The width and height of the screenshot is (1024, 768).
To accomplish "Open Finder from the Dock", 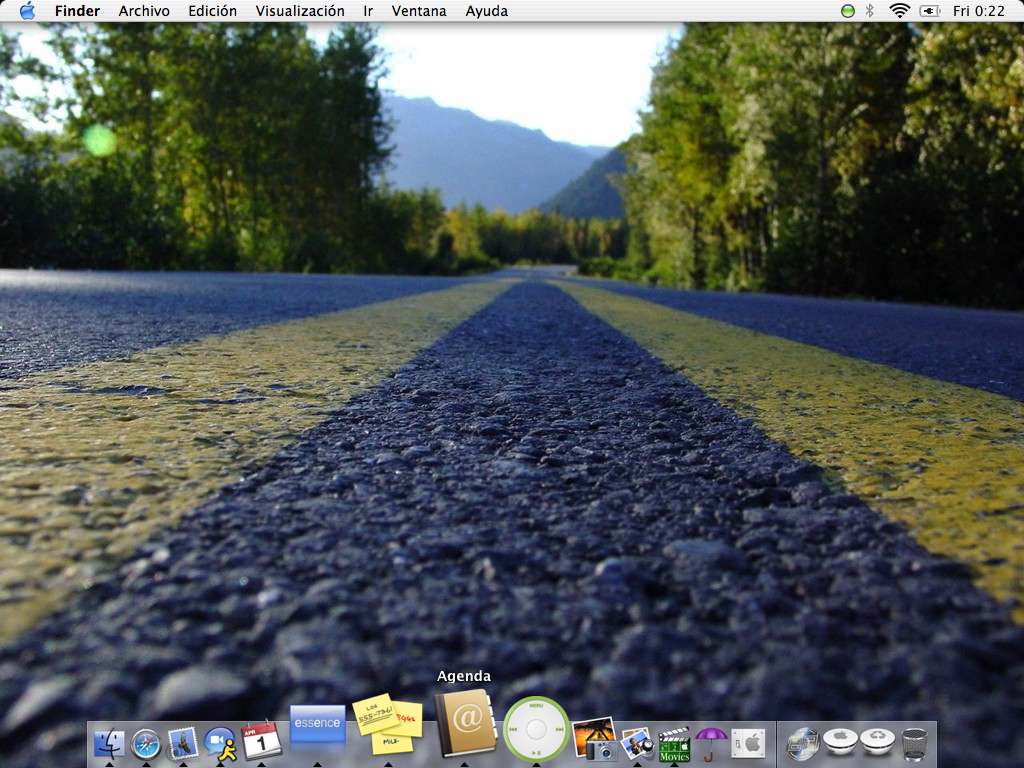I will click(x=109, y=744).
